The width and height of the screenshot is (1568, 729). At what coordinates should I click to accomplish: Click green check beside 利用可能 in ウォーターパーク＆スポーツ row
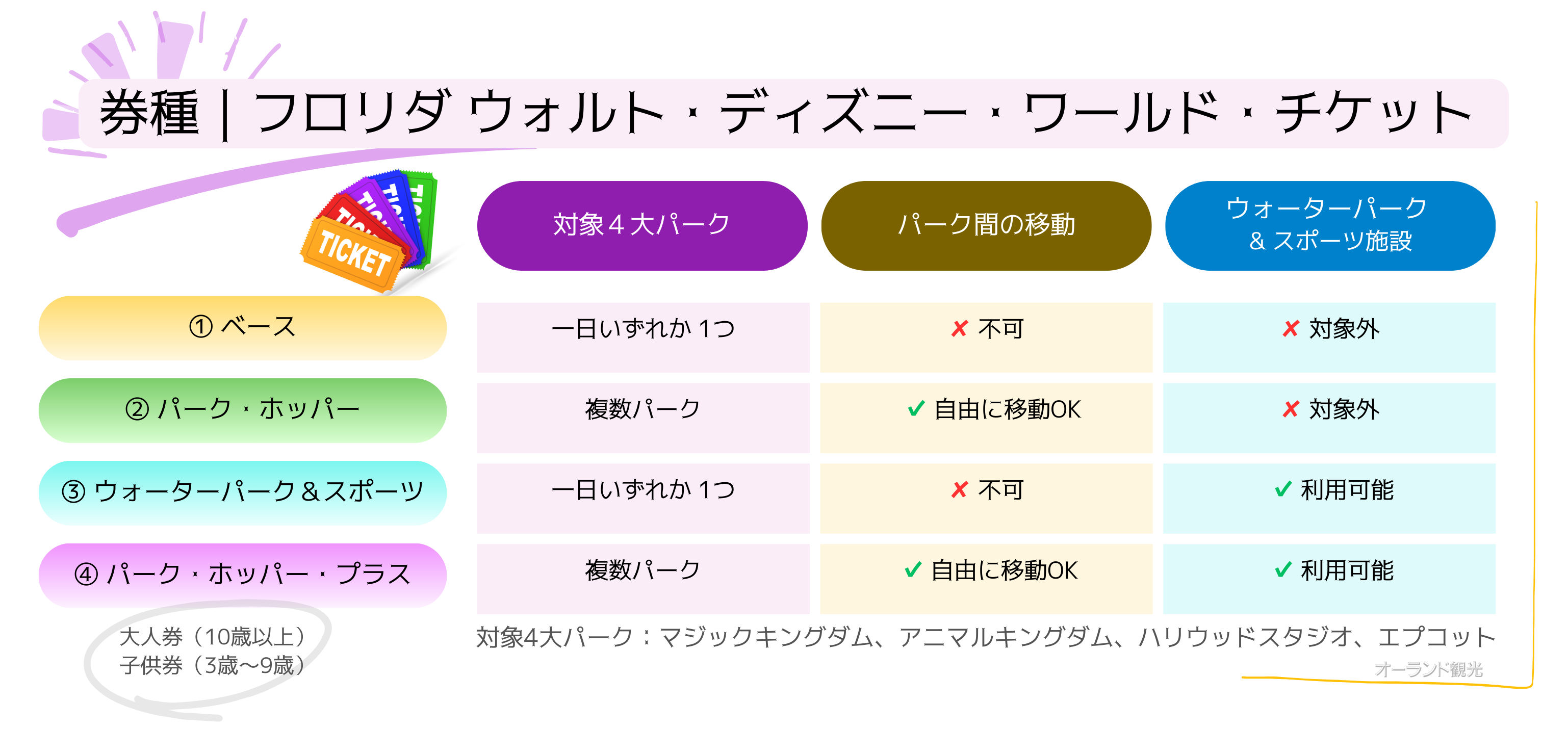[x=1283, y=490]
